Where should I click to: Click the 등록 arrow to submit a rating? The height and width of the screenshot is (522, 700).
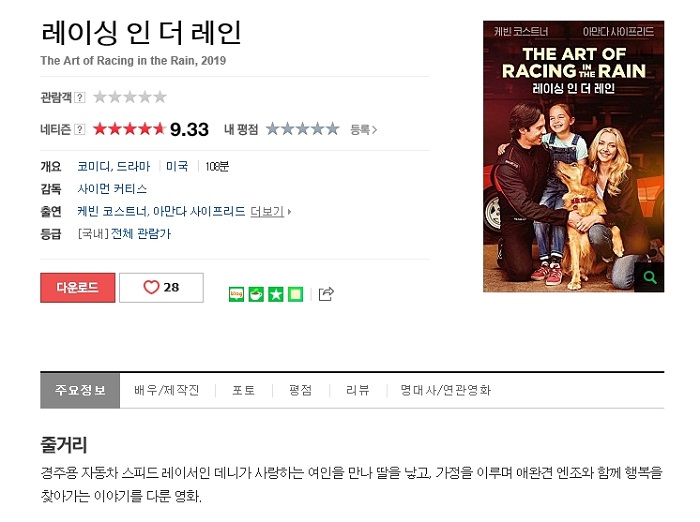point(363,130)
